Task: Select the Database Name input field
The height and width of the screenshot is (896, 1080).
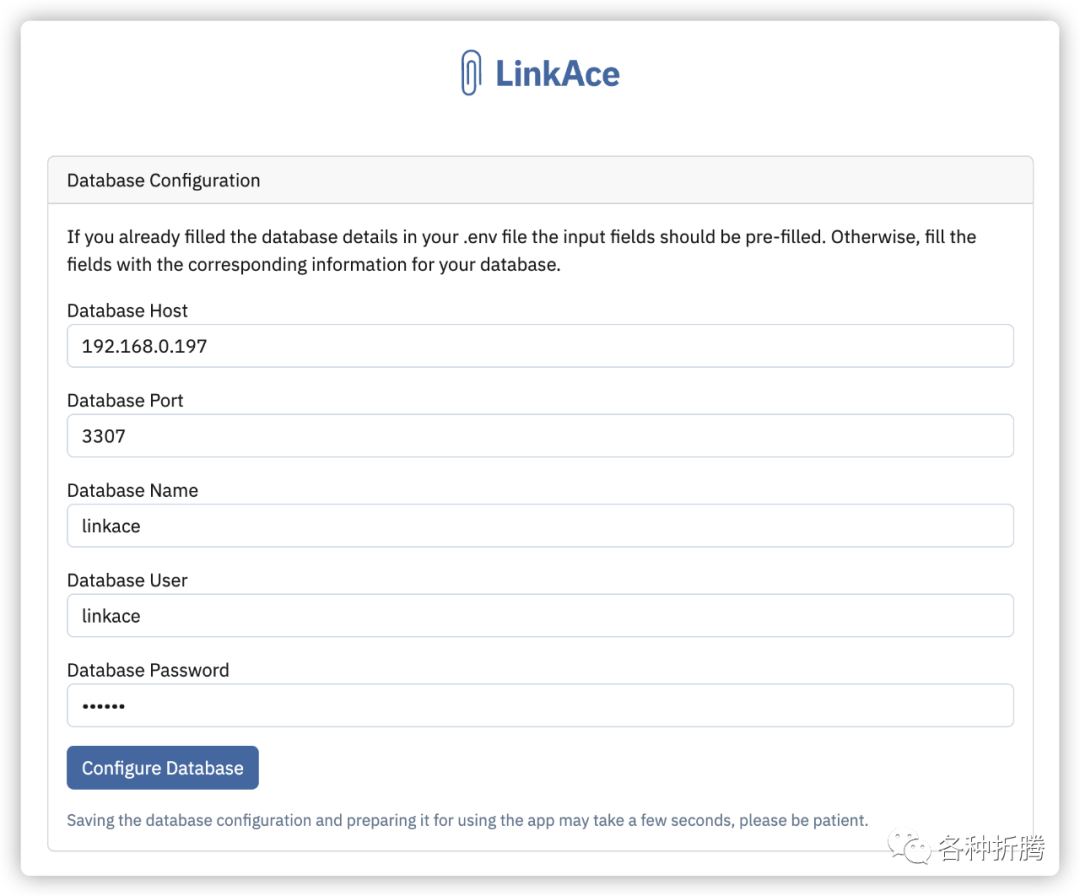Action: click(x=540, y=526)
